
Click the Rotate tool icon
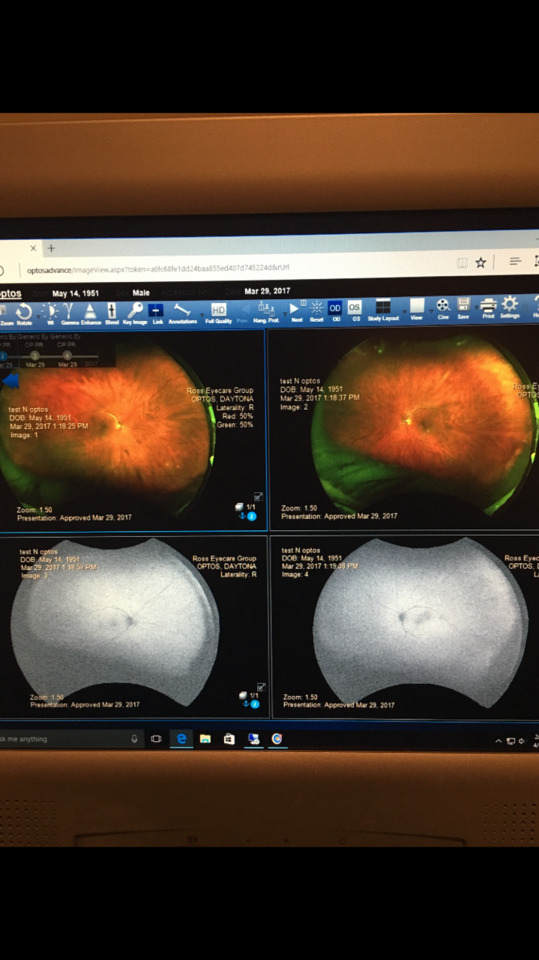click(x=23, y=314)
